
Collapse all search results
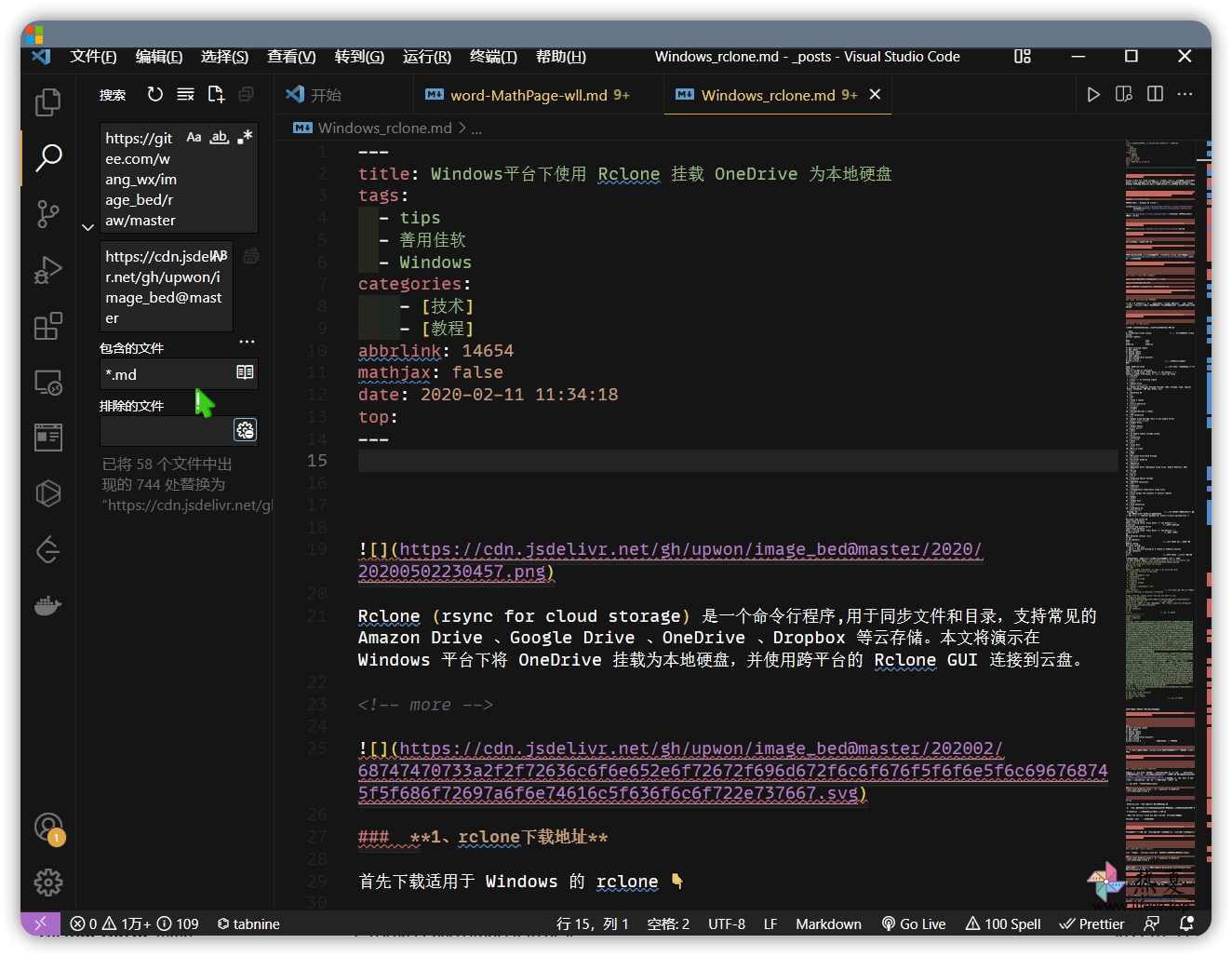(x=247, y=94)
